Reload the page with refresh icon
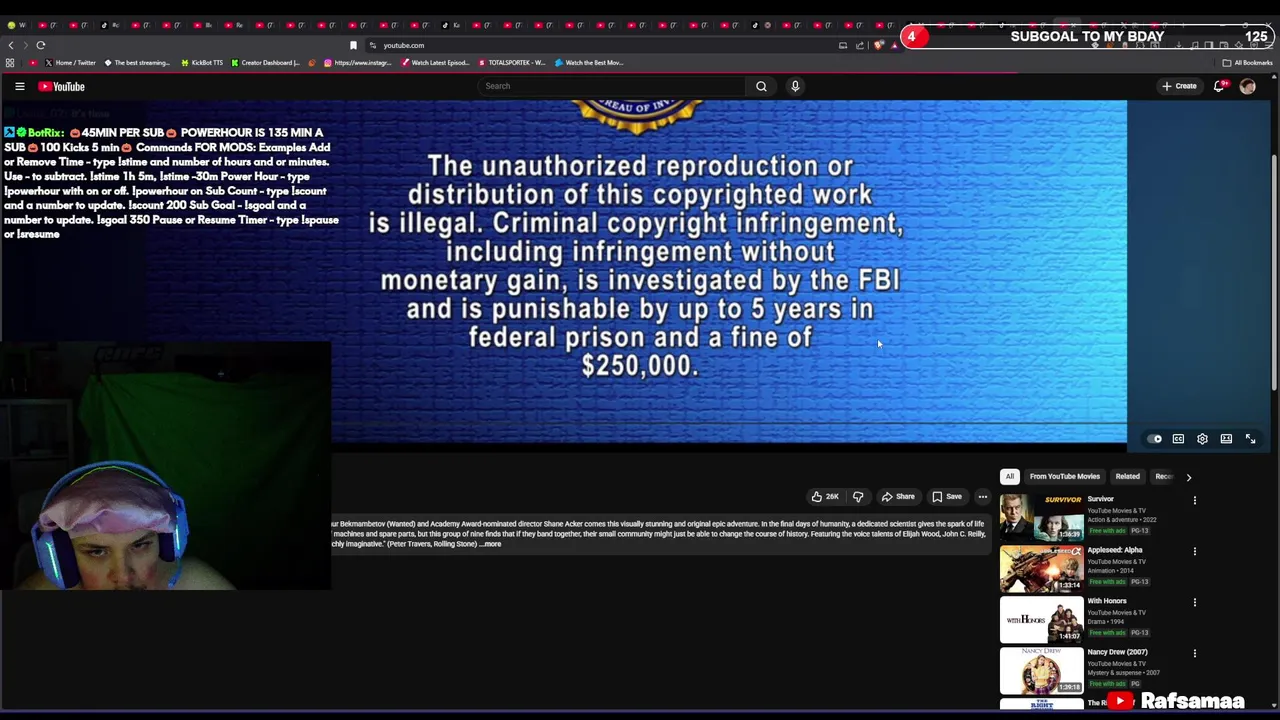Image resolution: width=1280 pixels, height=720 pixels. coord(41,45)
